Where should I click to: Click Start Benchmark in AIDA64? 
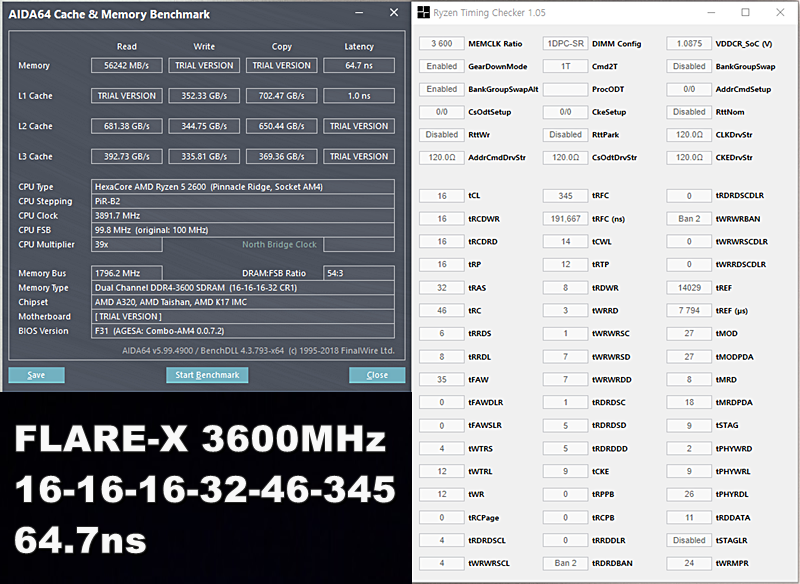[x=207, y=375]
